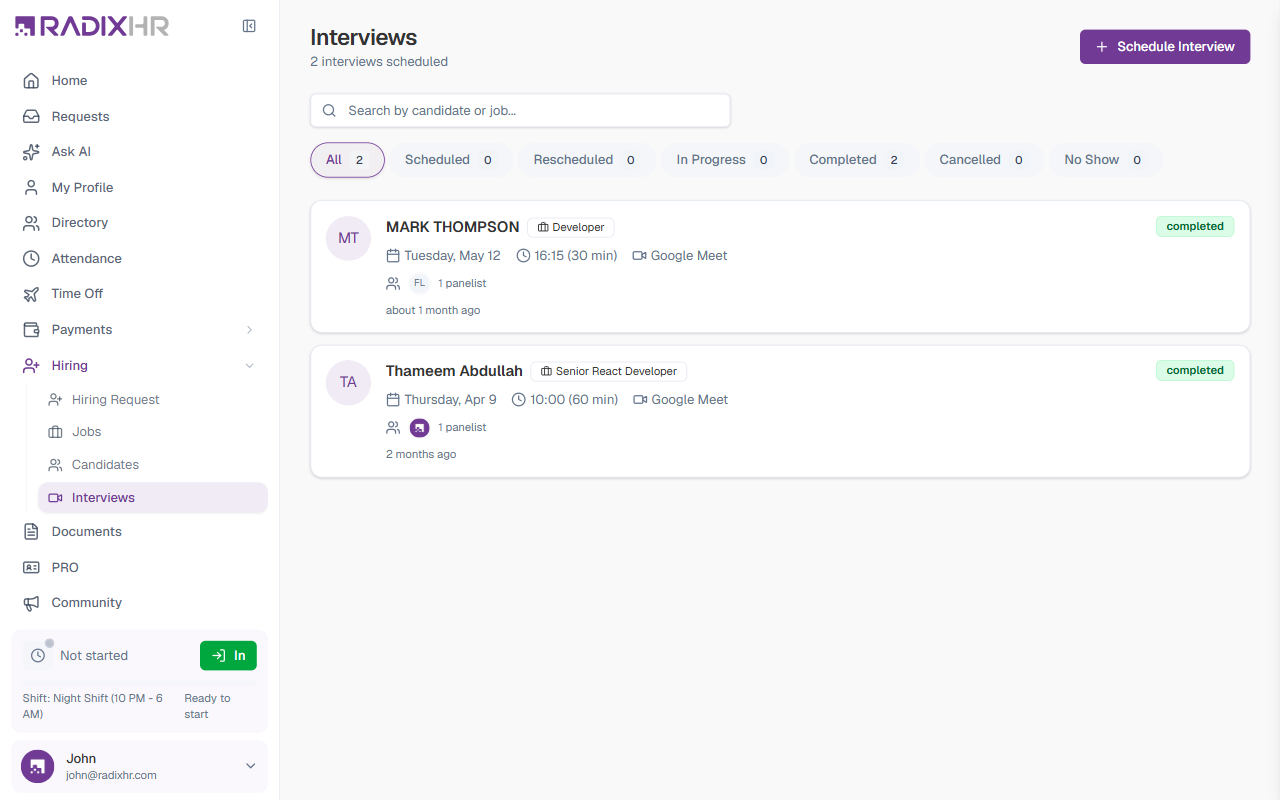Click the Requests inbox icon
The height and width of the screenshot is (800, 1280).
[31, 116]
